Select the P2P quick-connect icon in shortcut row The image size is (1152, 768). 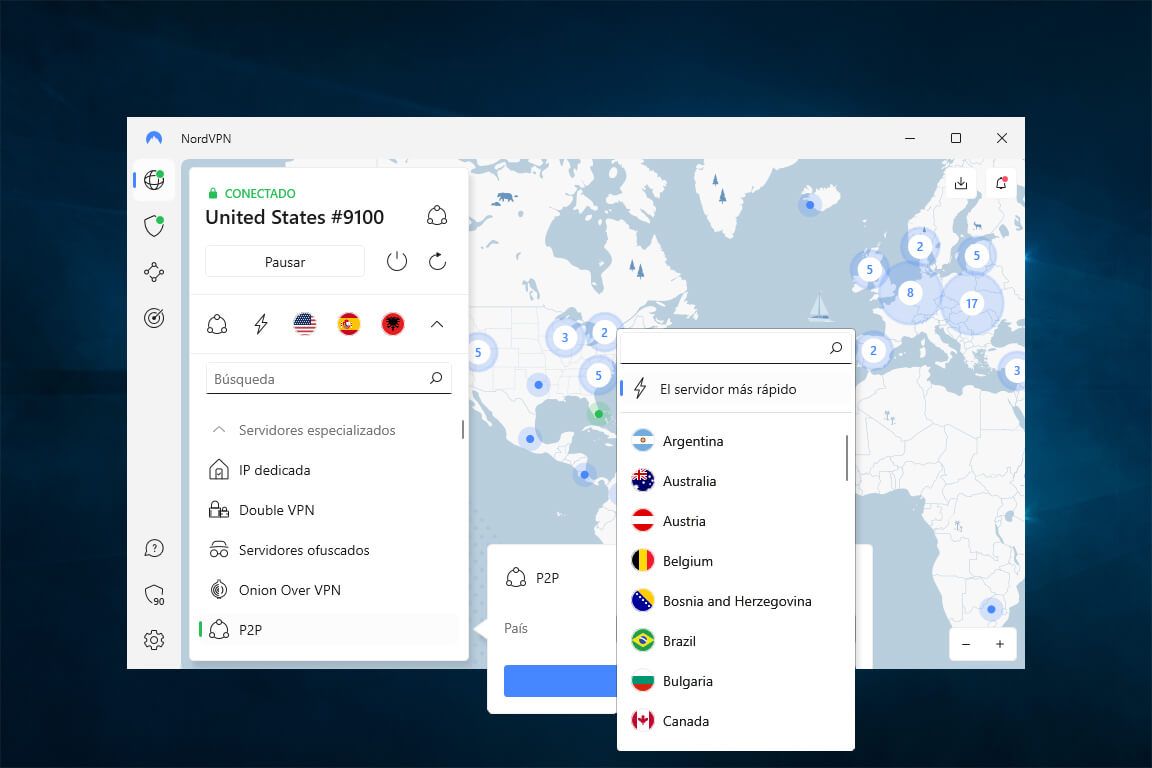[217, 324]
